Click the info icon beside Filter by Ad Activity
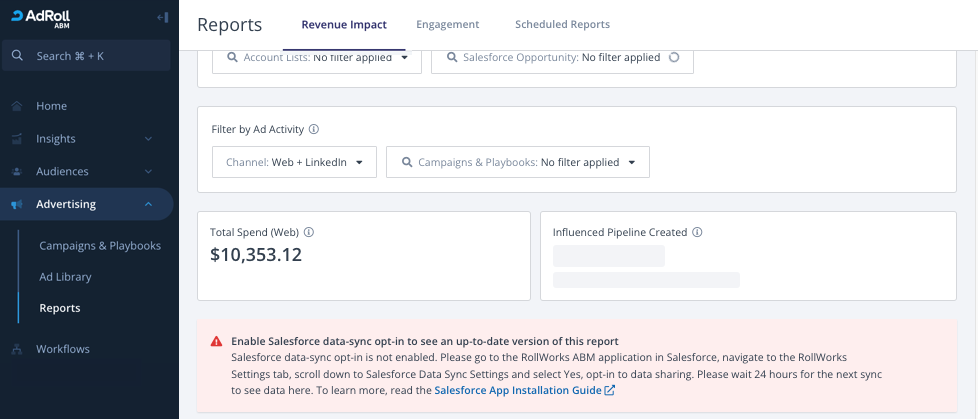 [314, 130]
